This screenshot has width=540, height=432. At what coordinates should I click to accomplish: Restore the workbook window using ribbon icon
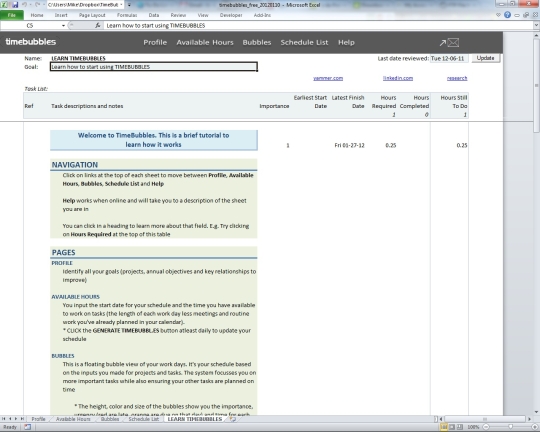coord(526,15)
